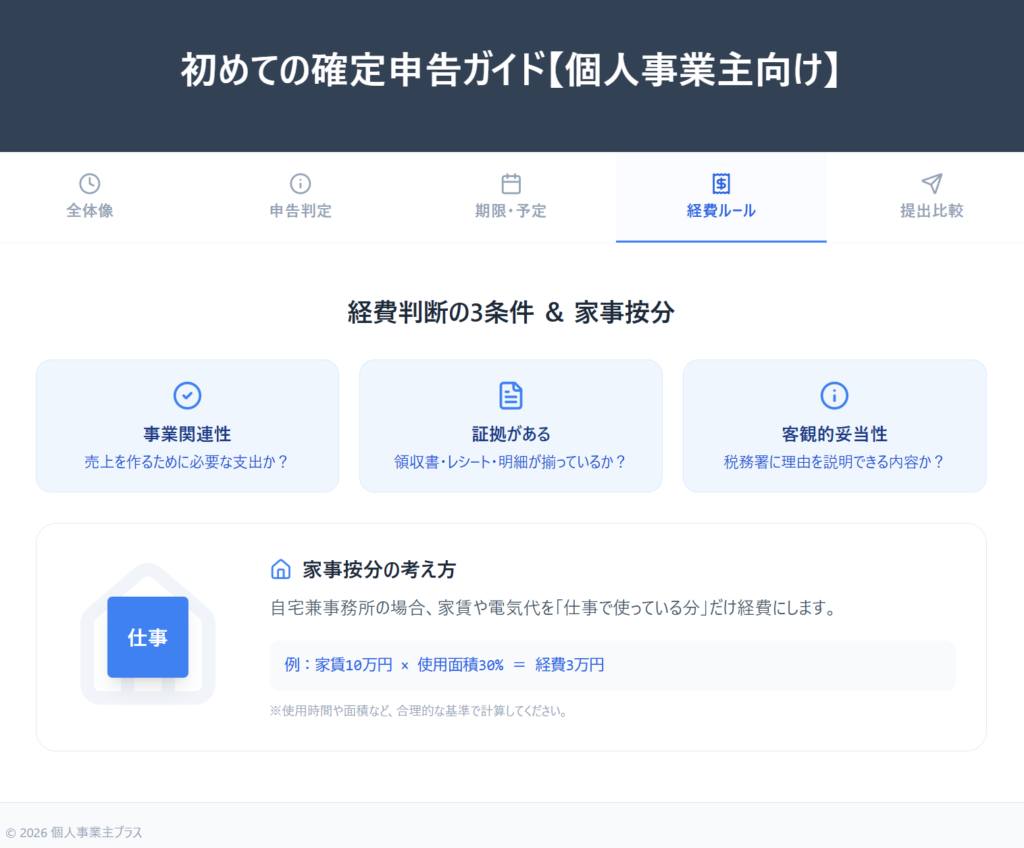
Task: Click the paper plane icon above 提出比較
Action: [x=932, y=183]
